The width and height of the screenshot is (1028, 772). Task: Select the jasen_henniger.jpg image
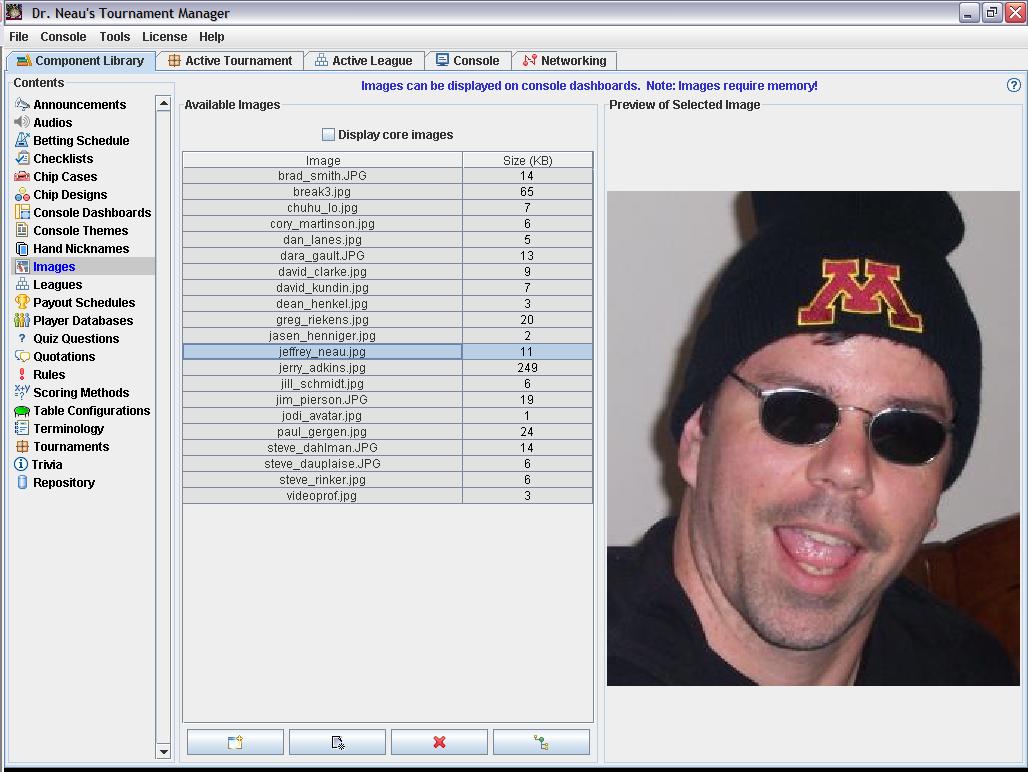pyautogui.click(x=387, y=336)
